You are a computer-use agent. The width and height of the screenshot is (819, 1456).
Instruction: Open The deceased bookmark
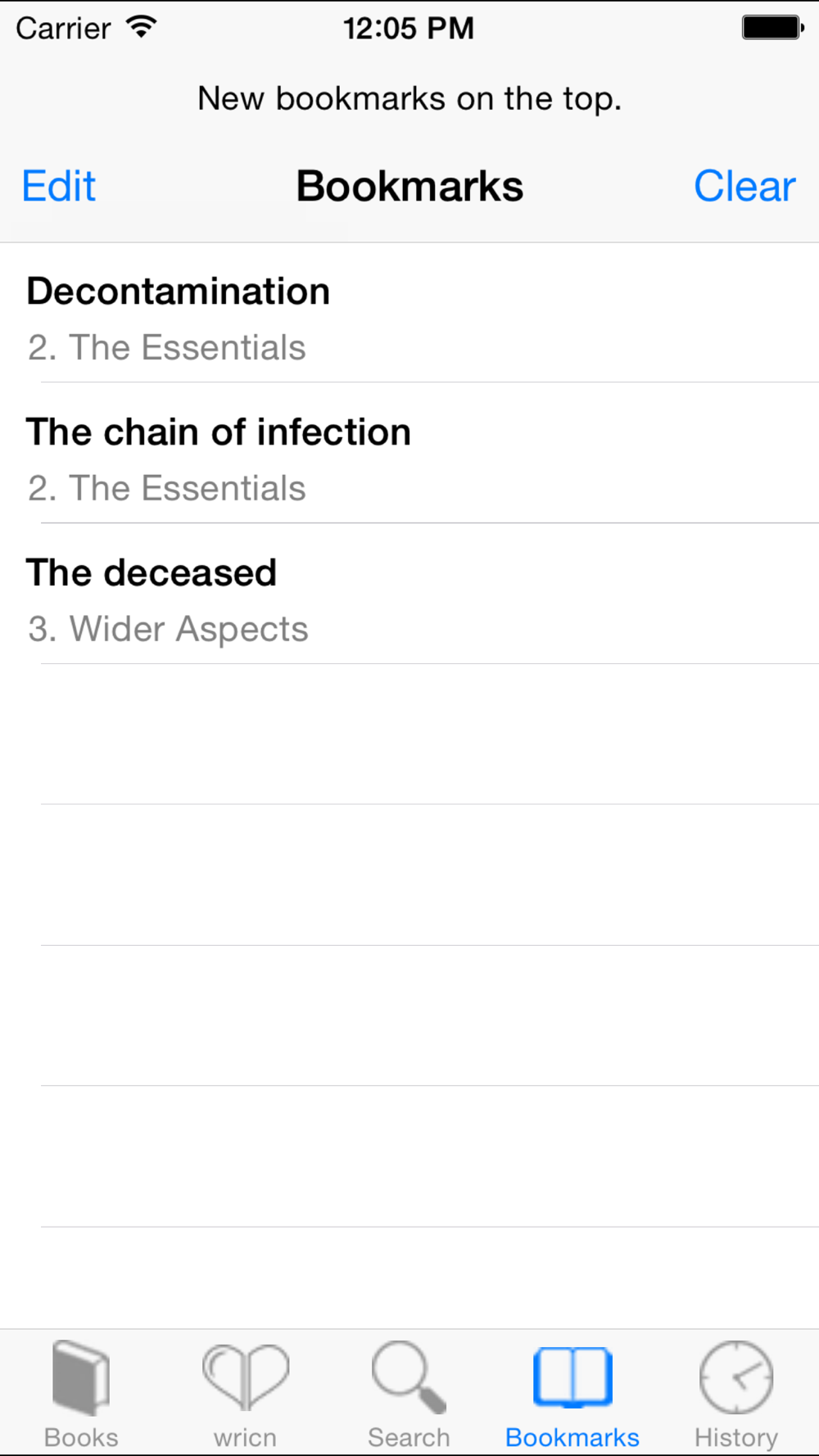[x=409, y=594]
